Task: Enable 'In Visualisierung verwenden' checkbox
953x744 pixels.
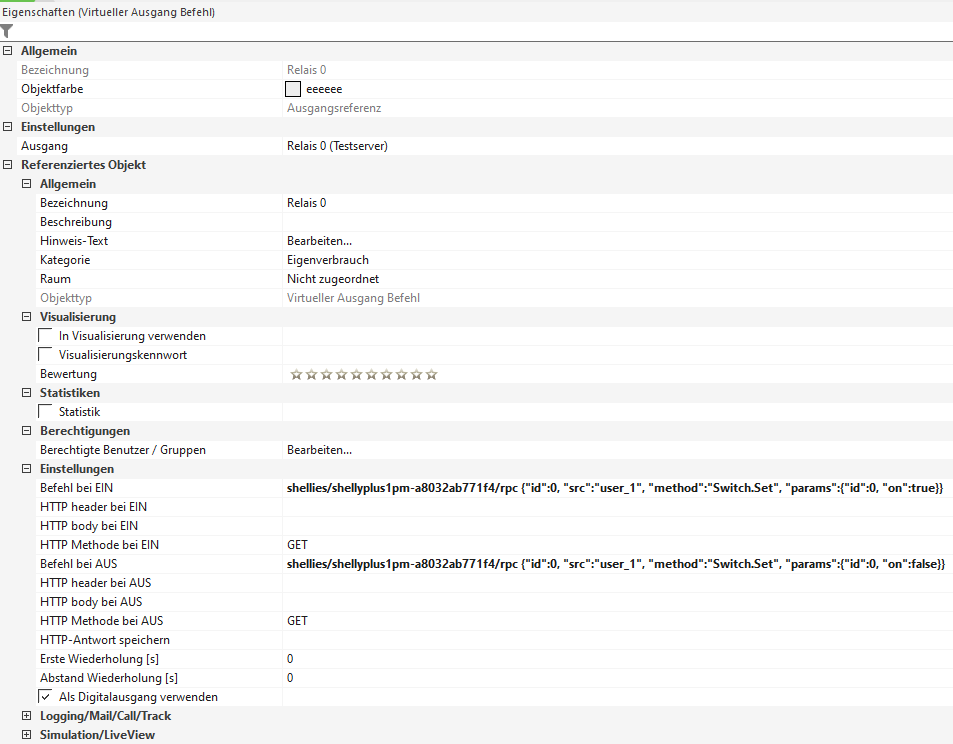Action: click(46, 336)
